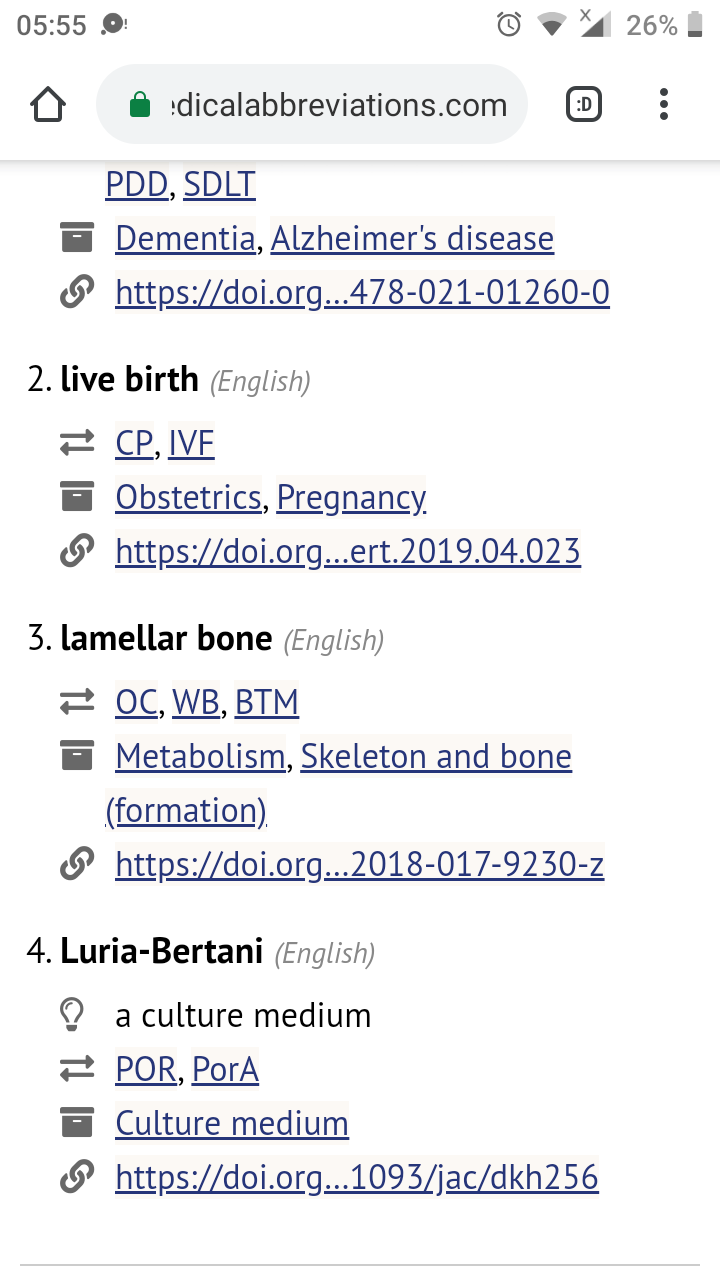This screenshot has width=720, height=1280.
Task: Open the Metabolism category link
Action: pos(200,757)
